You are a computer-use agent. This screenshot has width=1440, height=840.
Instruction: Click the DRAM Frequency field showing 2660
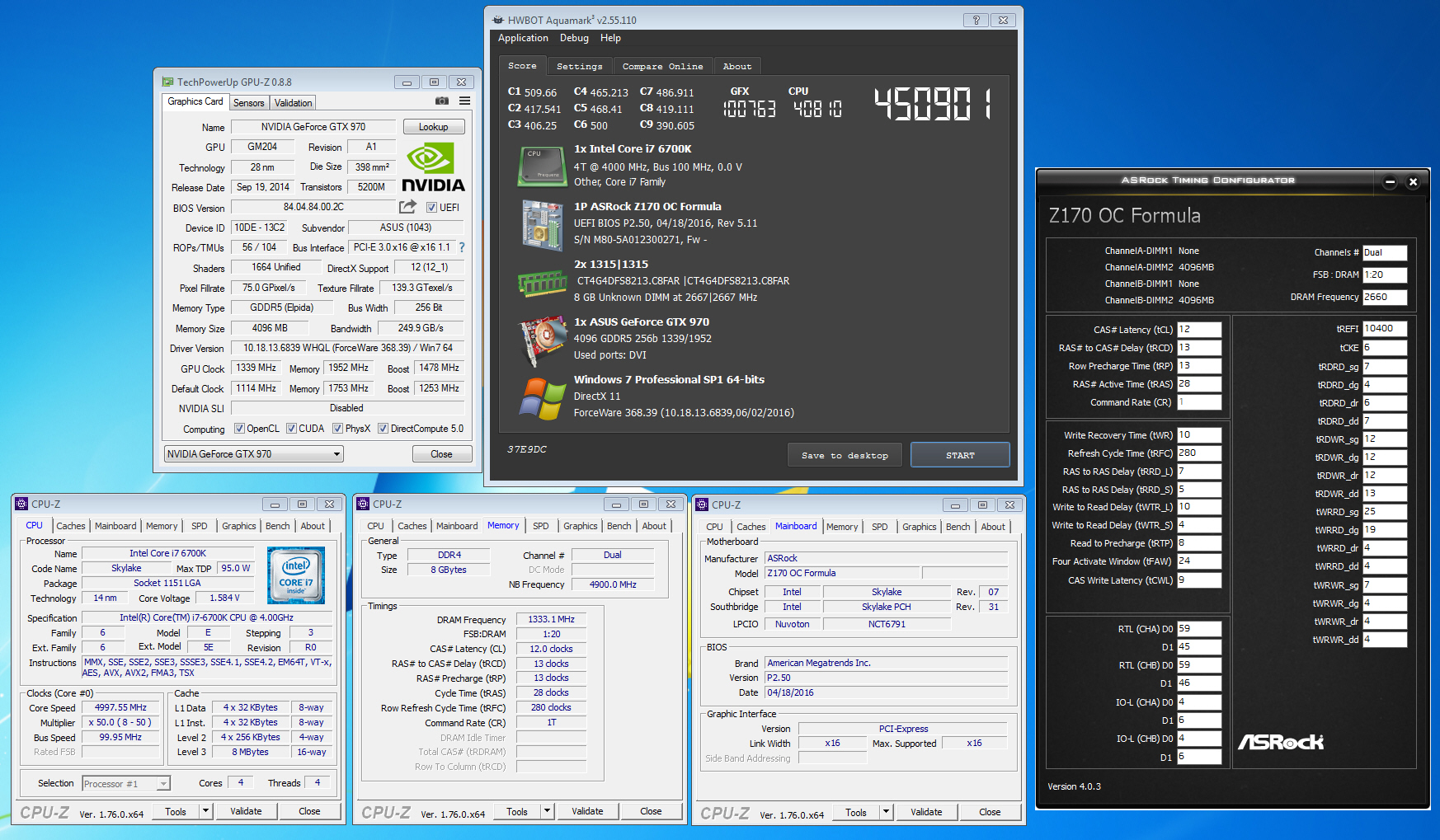pos(1386,298)
